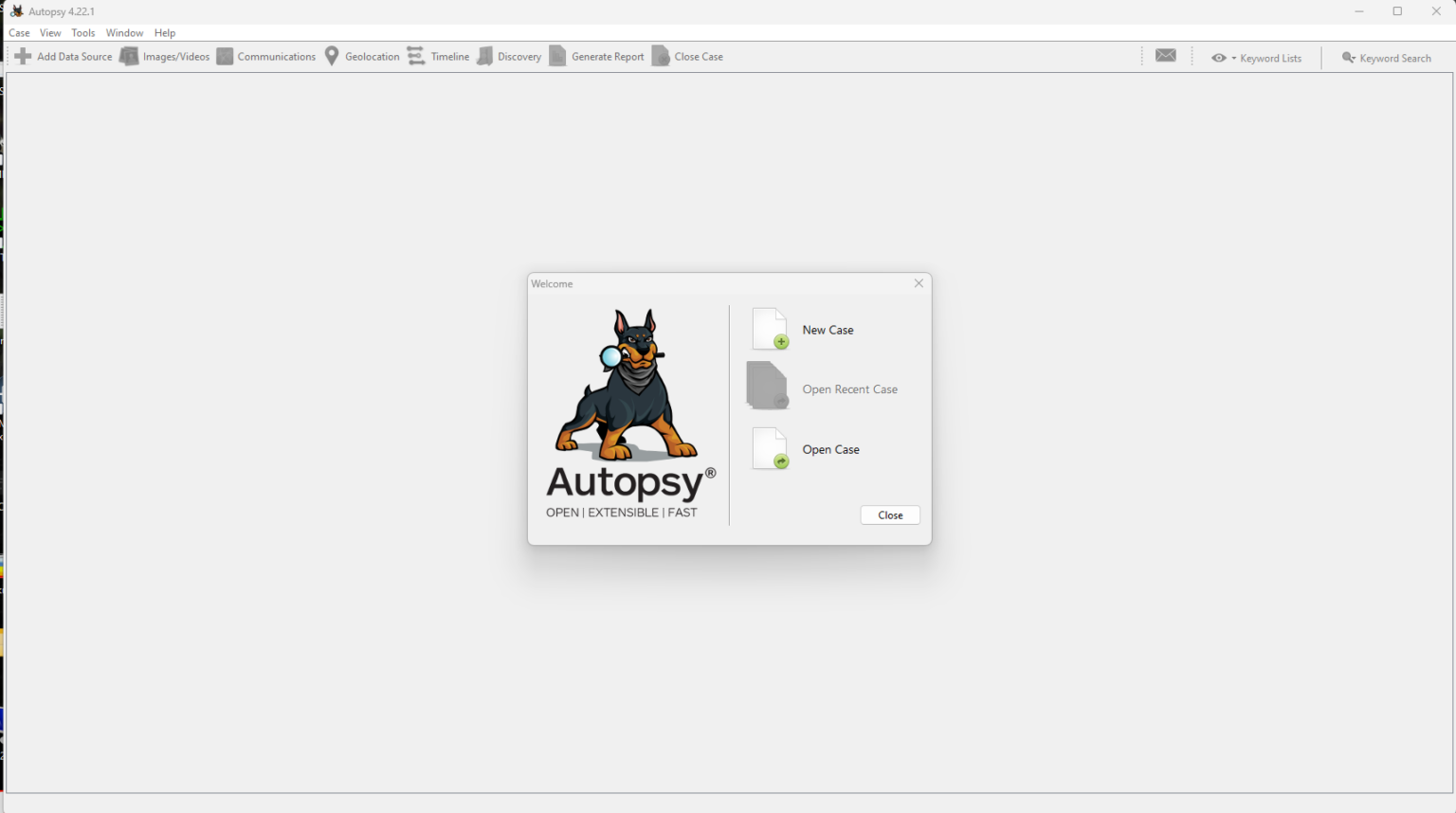Open the Images/Videos gallery icon
This screenshot has width=1456, height=813.
tap(129, 56)
